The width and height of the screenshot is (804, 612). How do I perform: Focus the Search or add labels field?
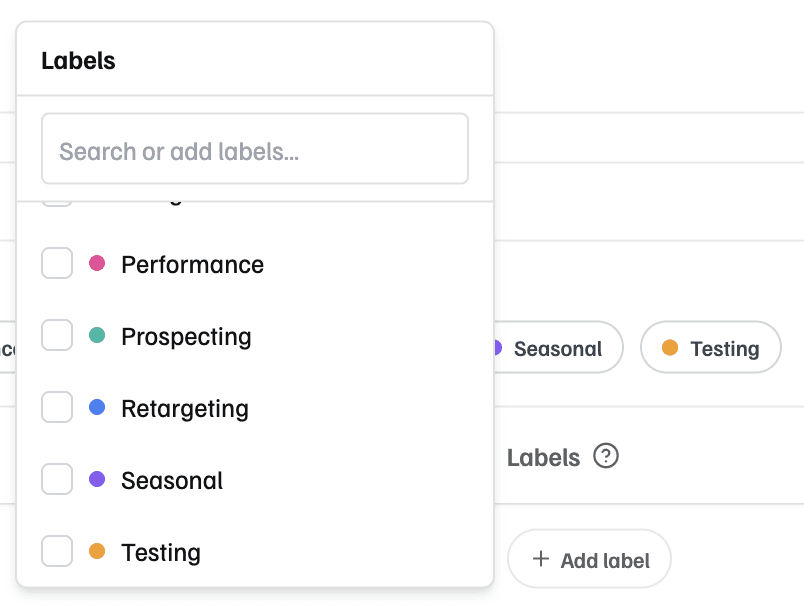click(x=255, y=149)
